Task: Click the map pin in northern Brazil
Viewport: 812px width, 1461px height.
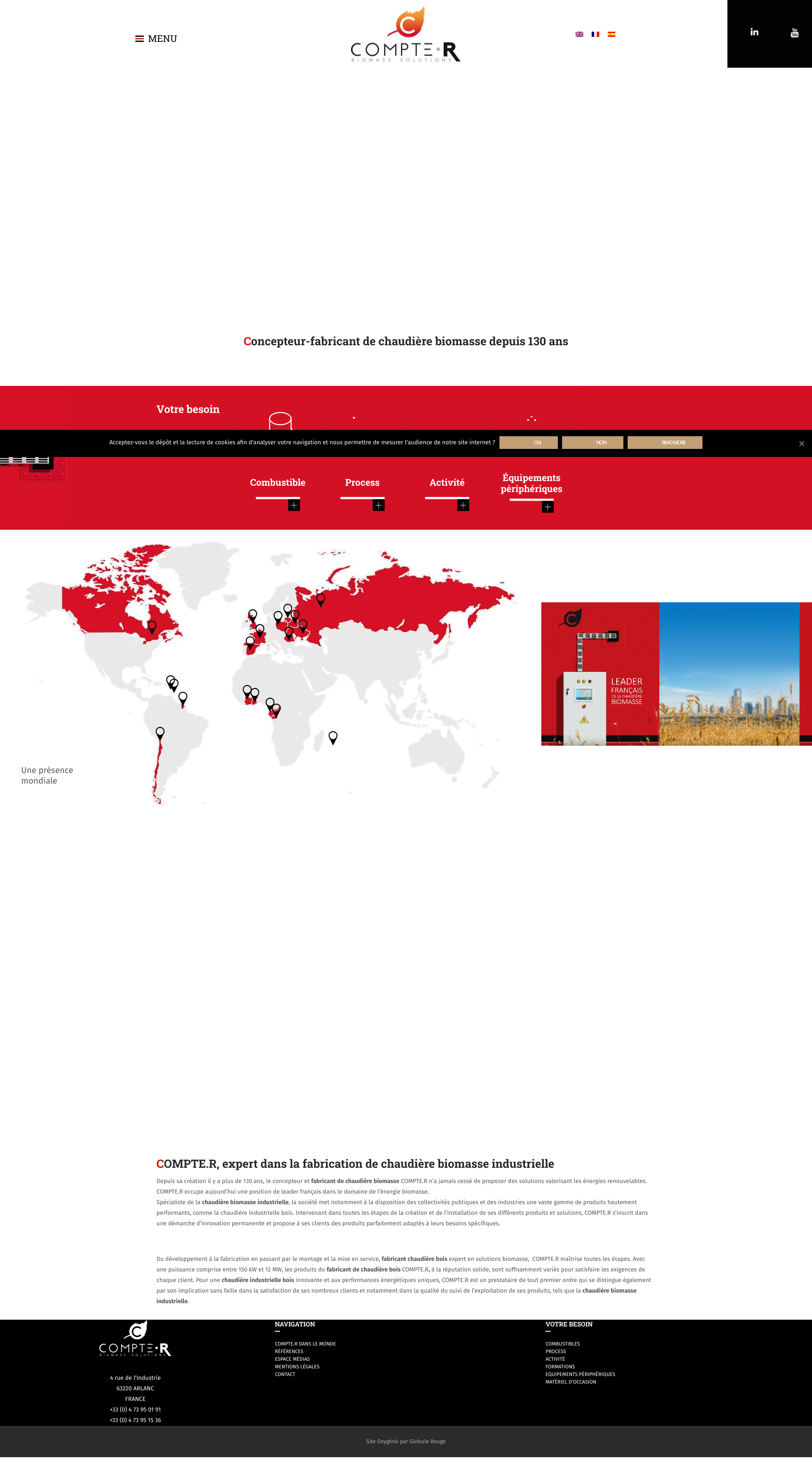Action: pyautogui.click(x=183, y=698)
